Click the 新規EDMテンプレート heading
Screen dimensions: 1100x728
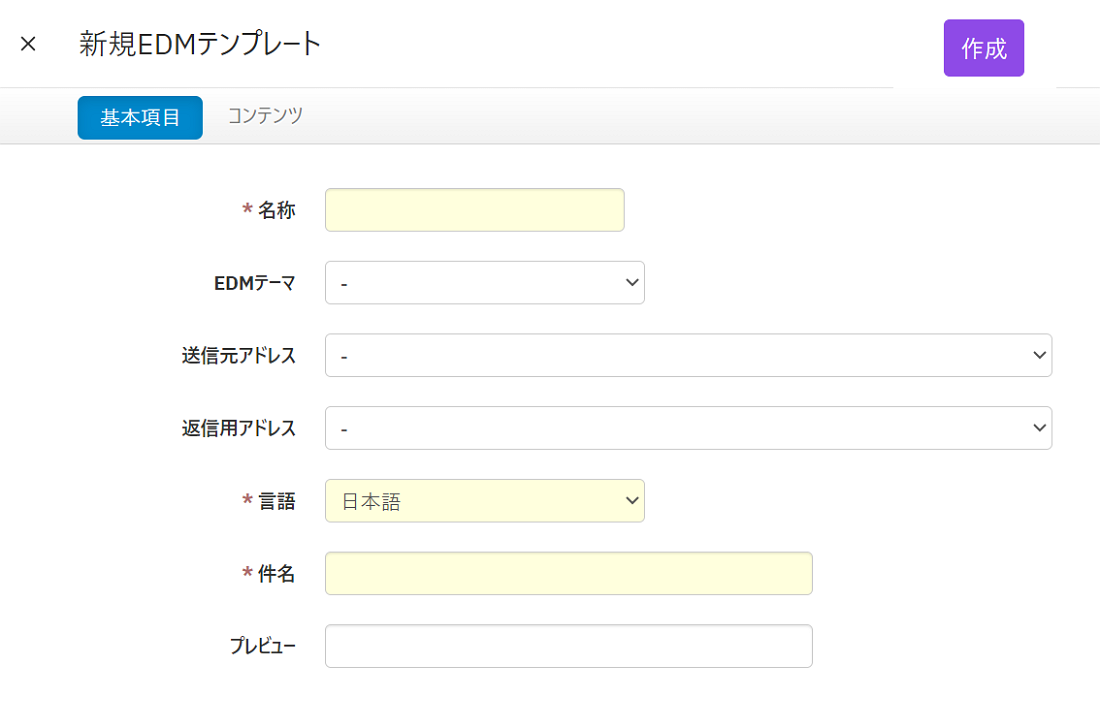click(x=200, y=44)
